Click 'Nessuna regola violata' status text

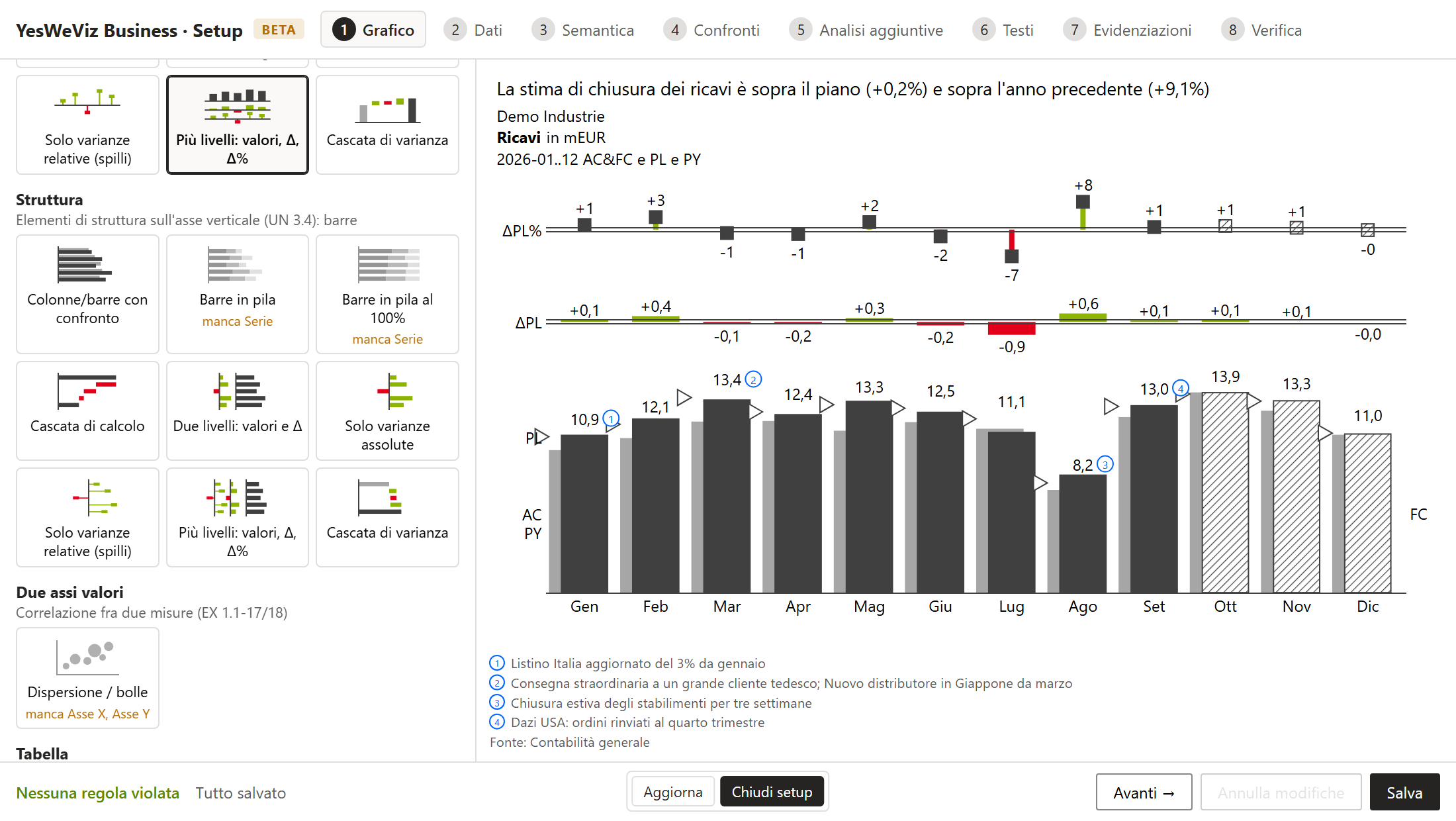coord(97,793)
